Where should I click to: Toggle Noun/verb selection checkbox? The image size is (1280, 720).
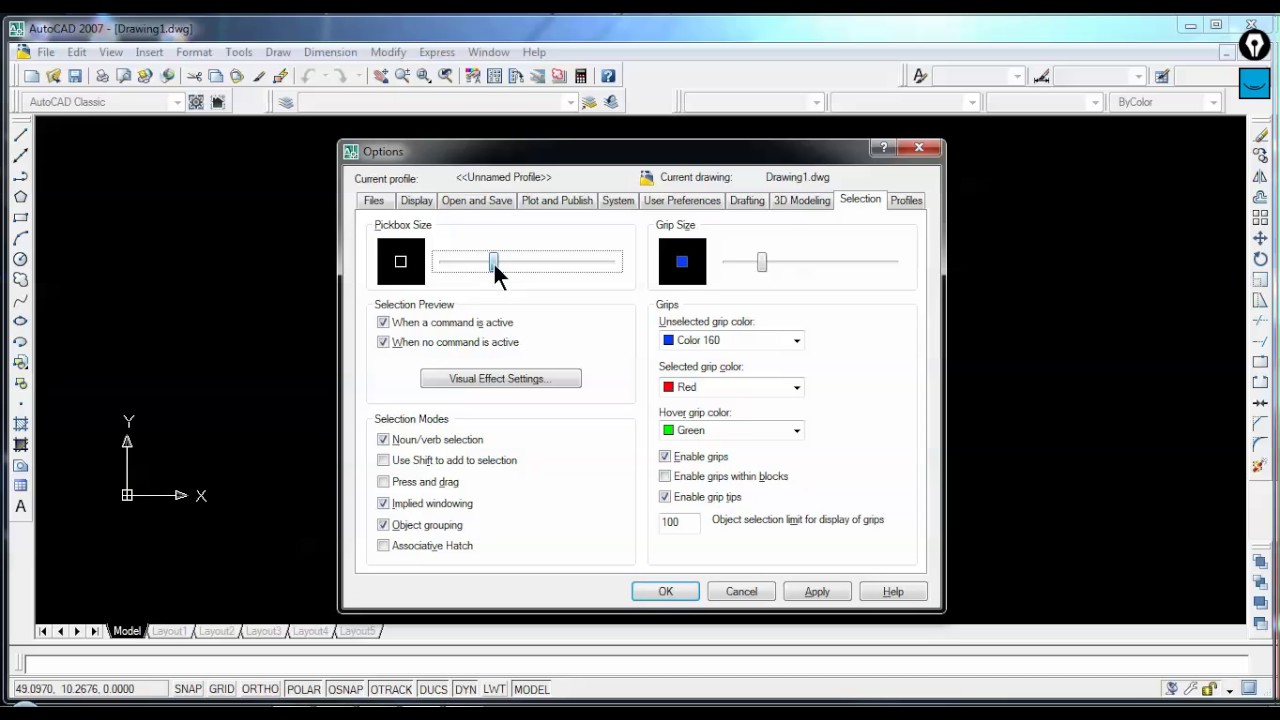click(x=383, y=439)
